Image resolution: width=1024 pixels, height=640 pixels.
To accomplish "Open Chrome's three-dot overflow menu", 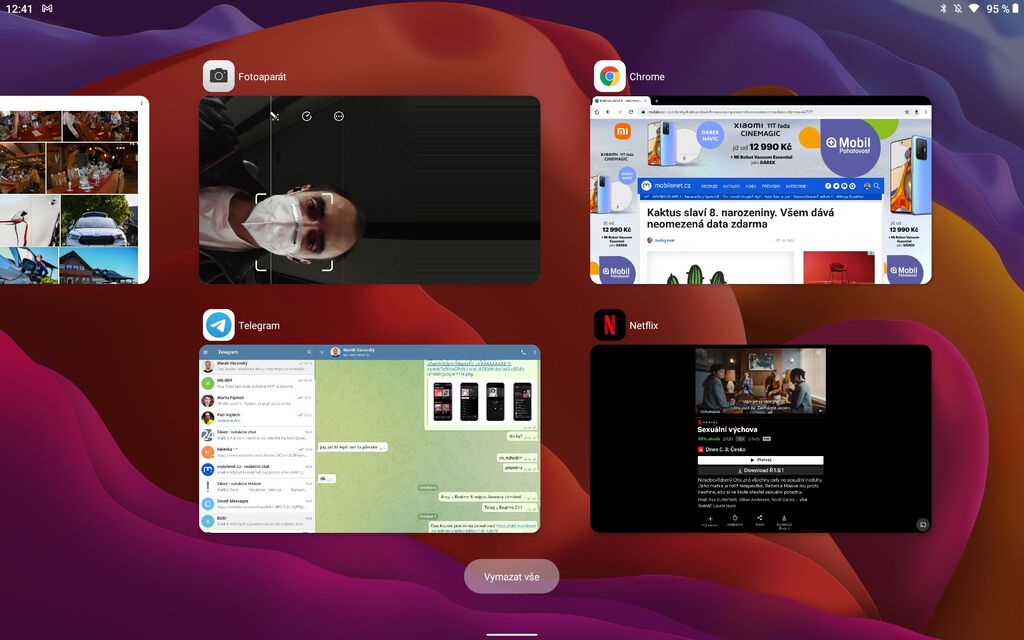I will (925, 109).
